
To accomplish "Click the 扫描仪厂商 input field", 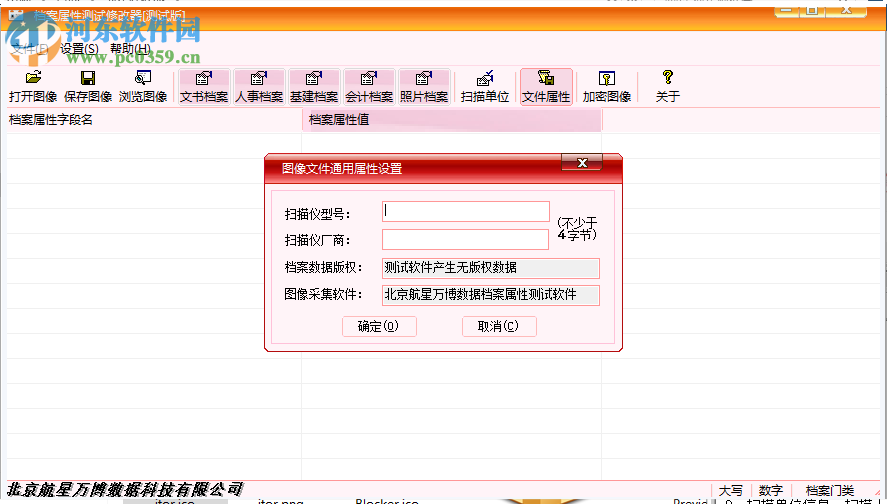I will (466, 239).
